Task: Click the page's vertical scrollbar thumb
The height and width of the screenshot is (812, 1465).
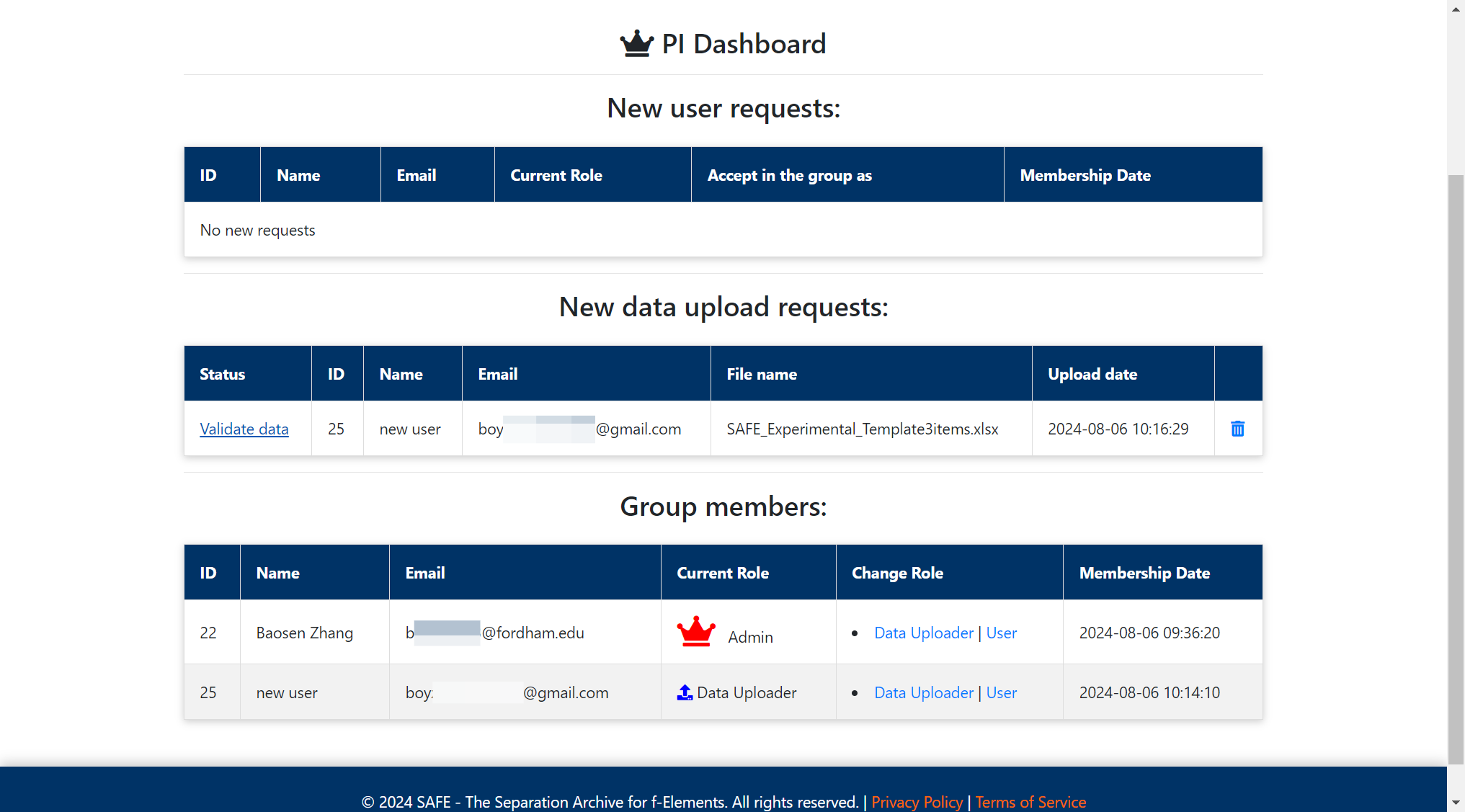Action: pos(1456,468)
